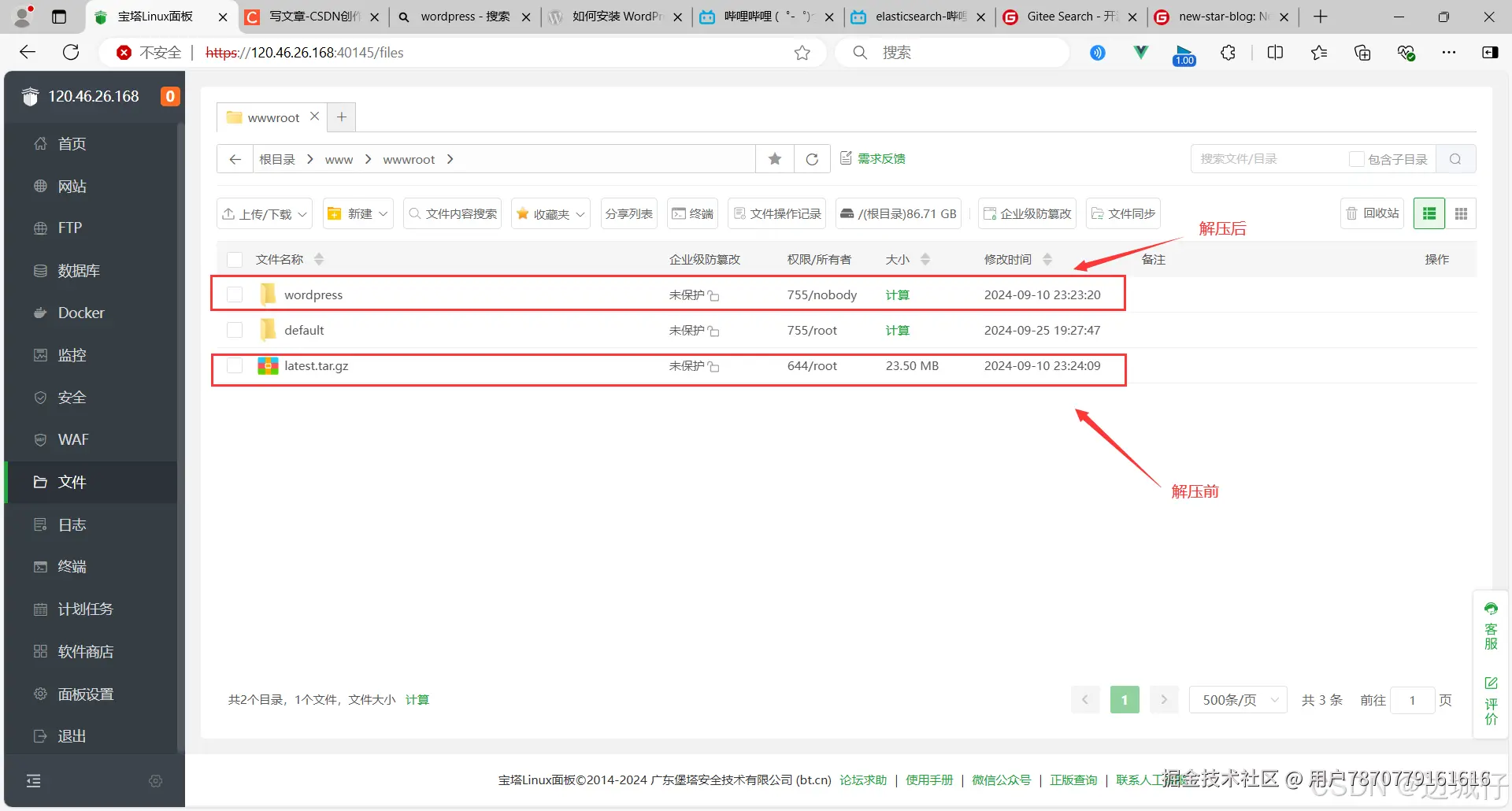This screenshot has height=811, width=1512.
Task: Expand the 上传/下载 dropdown
Action: tap(265, 213)
